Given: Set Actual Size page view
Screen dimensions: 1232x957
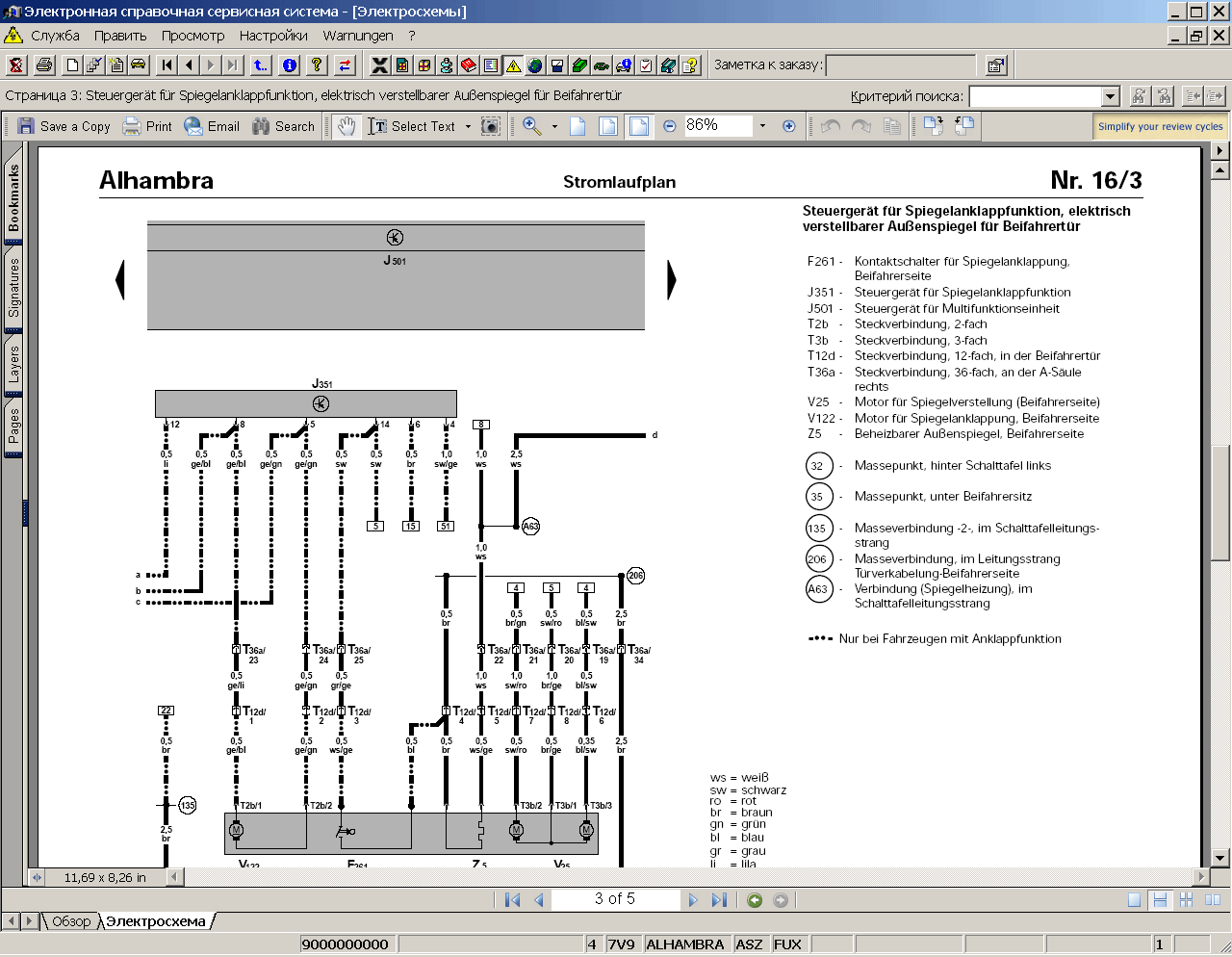Looking at the screenshot, I should (577, 126).
